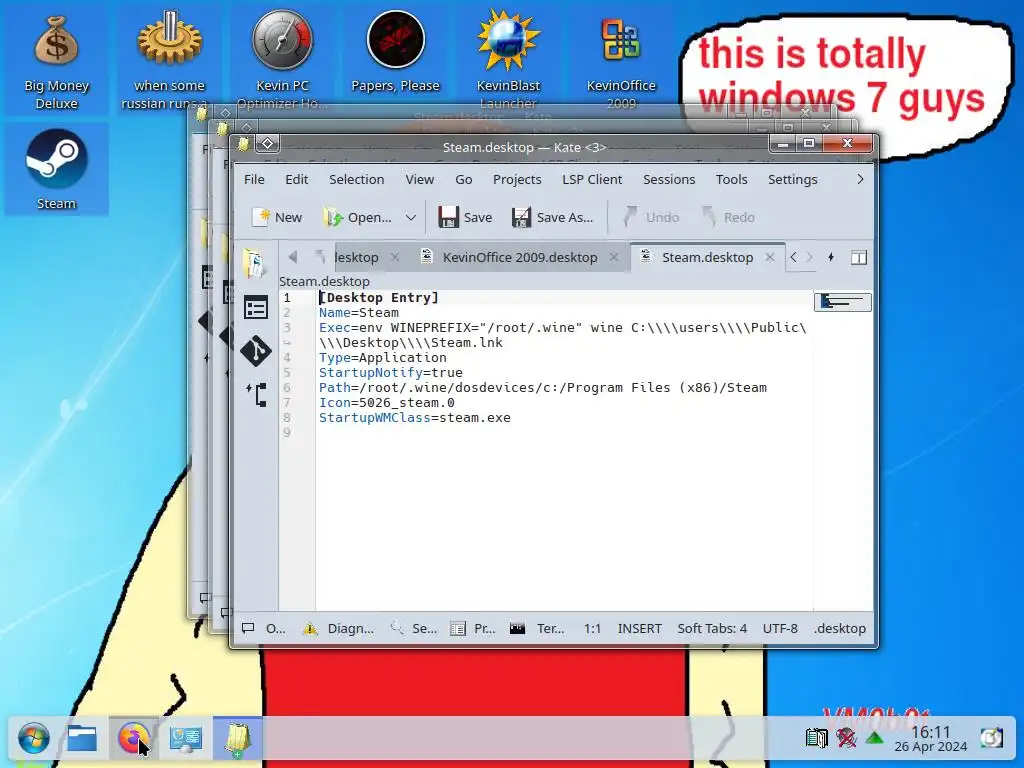Click line 2 'Name=Steam' in editor
The image size is (1024, 768).
pyautogui.click(x=359, y=313)
